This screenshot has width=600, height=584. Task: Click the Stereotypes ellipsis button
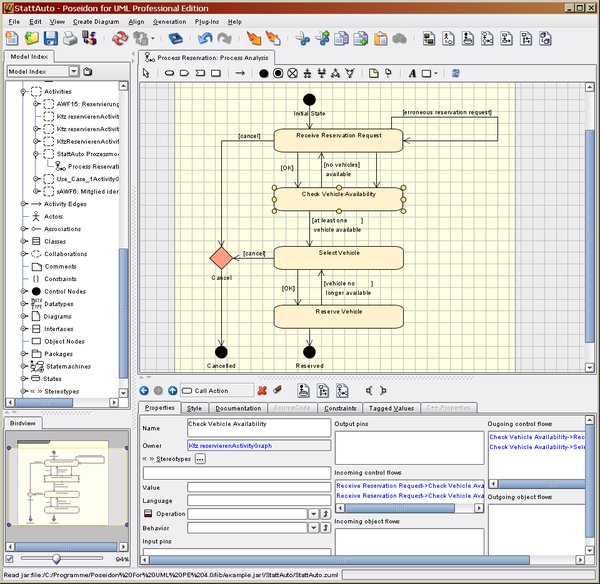pyautogui.click(x=200, y=458)
